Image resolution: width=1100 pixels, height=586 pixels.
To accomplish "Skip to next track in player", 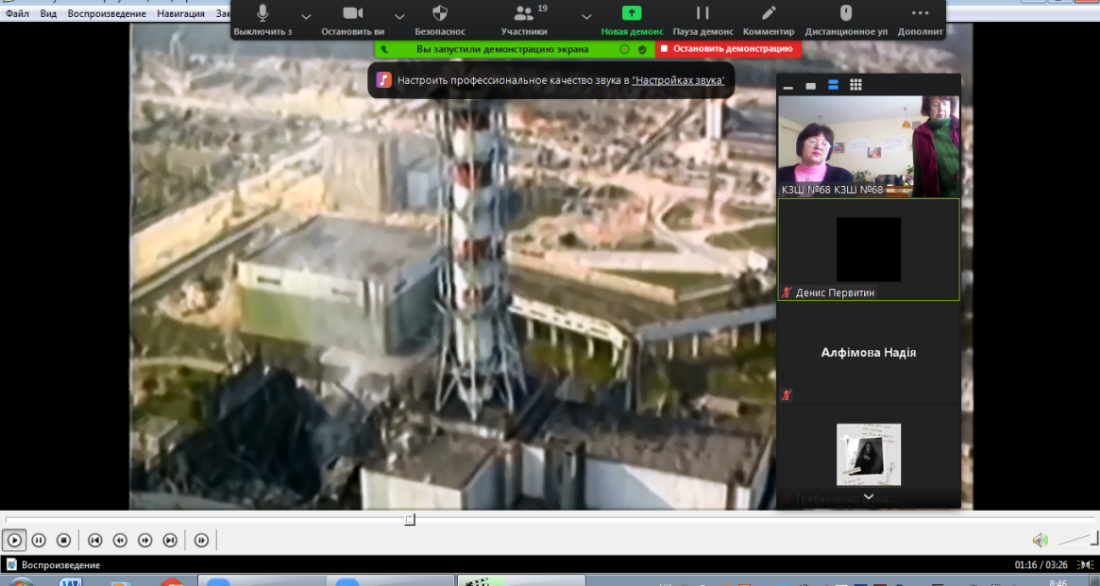I will click(170, 540).
